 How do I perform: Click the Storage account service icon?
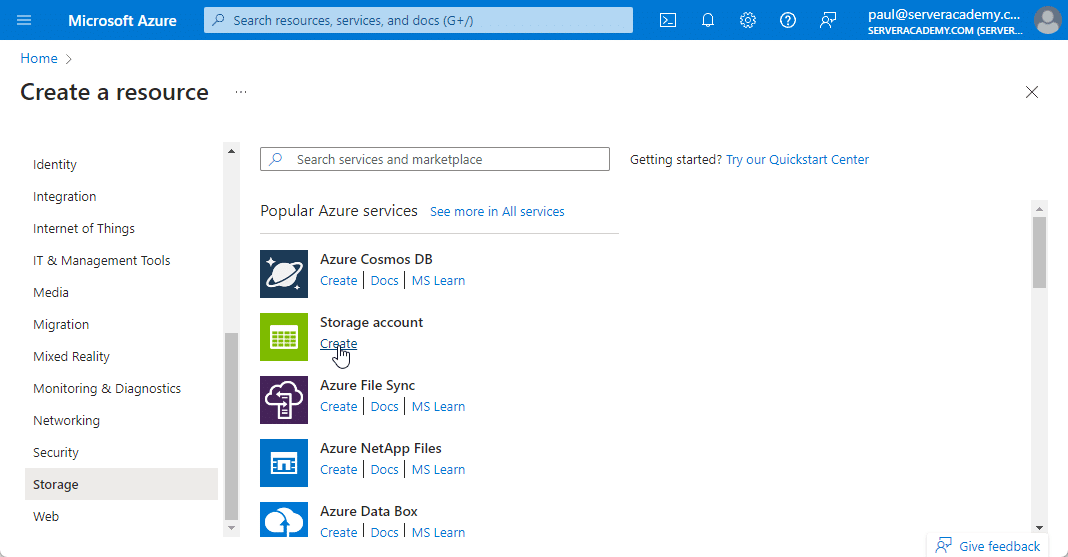pos(284,337)
